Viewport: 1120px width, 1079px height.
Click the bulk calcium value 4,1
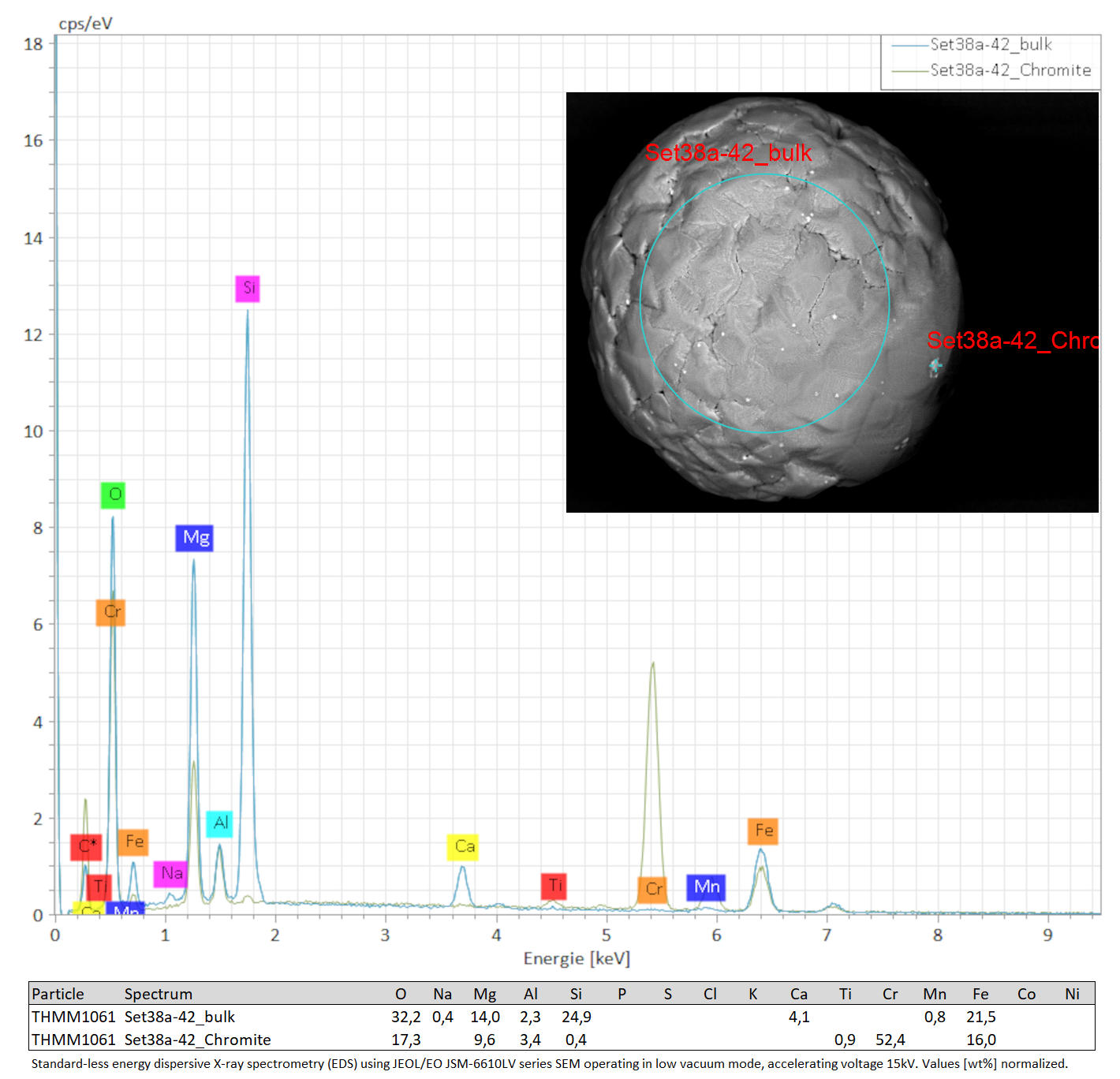pyautogui.click(x=799, y=1017)
